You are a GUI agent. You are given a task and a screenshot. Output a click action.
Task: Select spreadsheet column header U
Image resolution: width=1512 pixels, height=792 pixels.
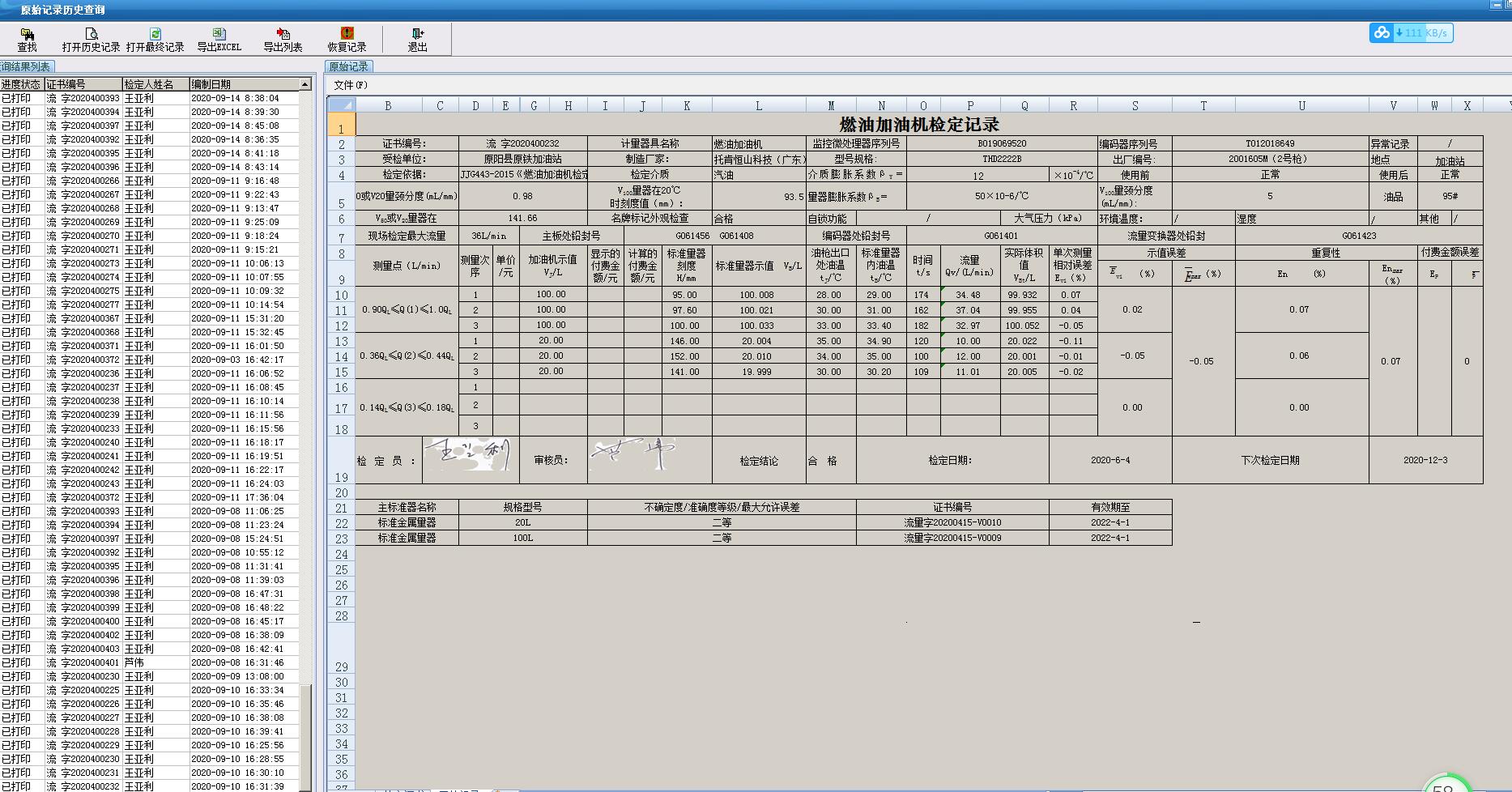click(1301, 105)
